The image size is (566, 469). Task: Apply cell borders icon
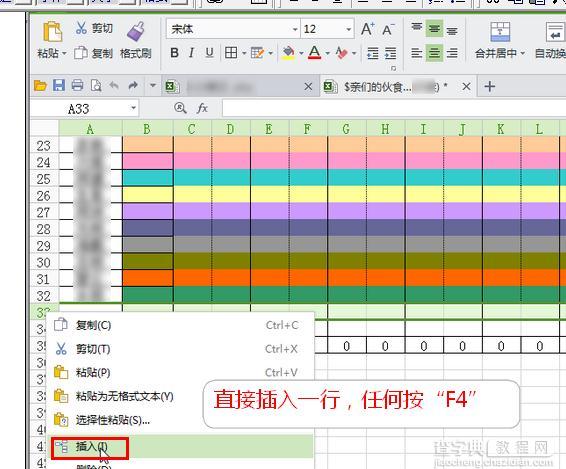click(231, 53)
